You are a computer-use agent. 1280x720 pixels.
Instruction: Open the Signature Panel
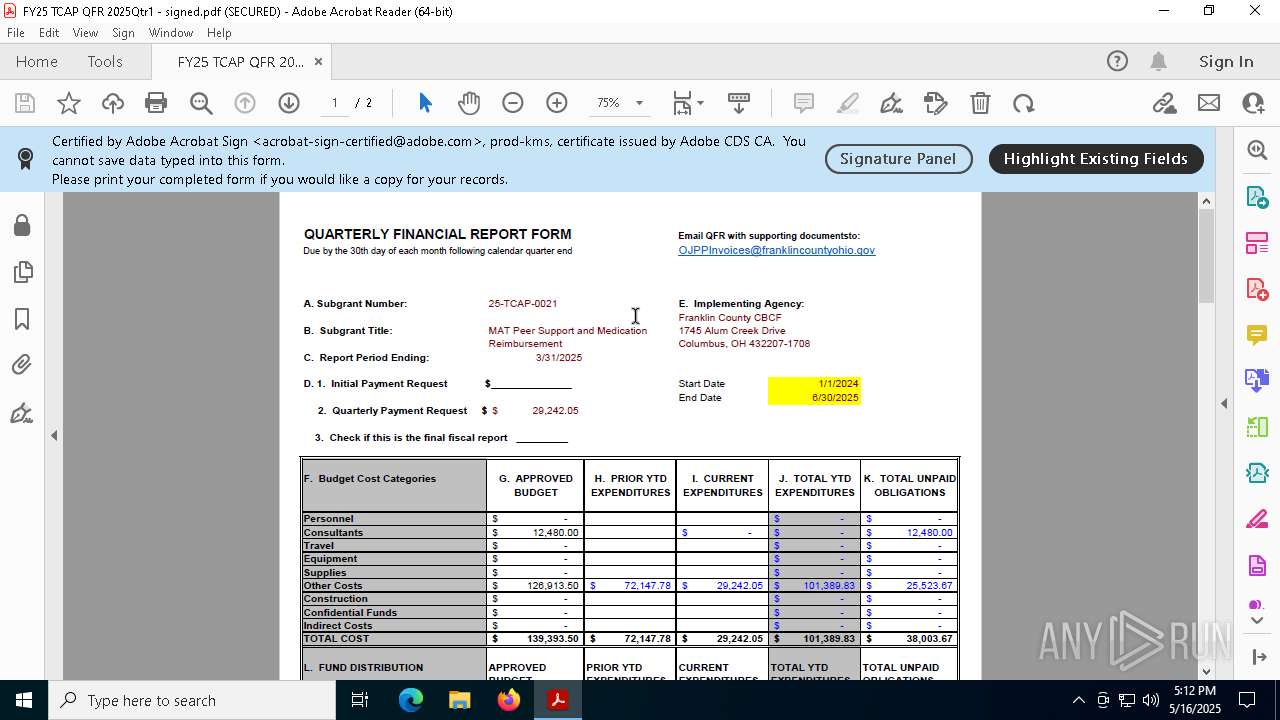click(898, 158)
